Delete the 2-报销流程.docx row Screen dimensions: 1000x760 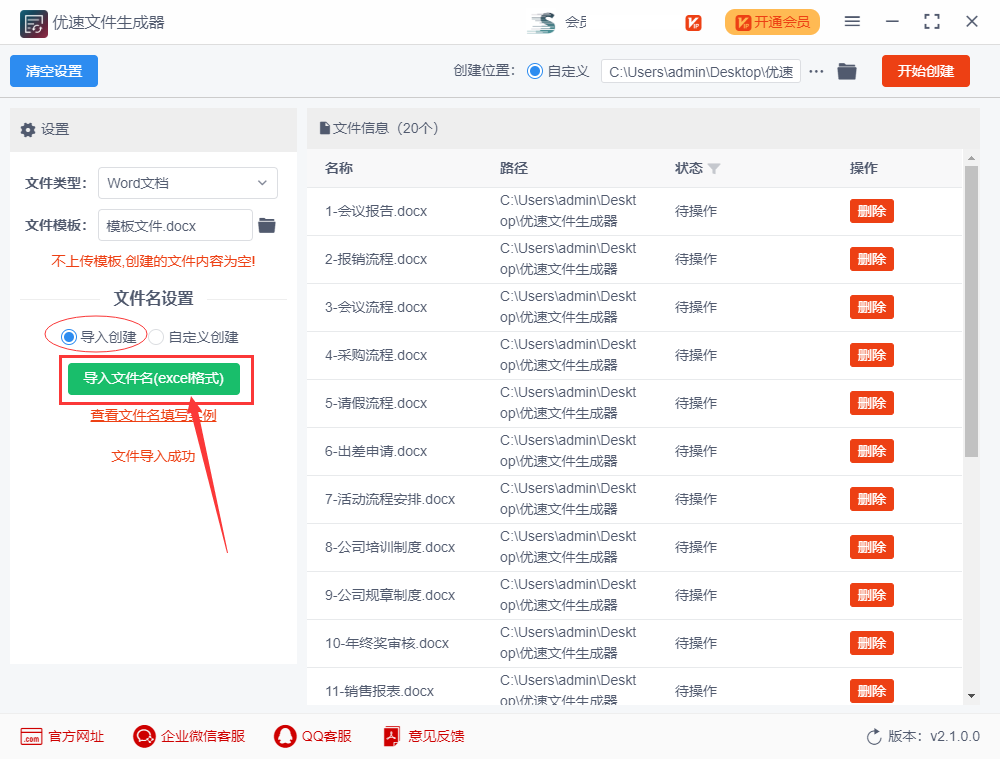coord(872,259)
